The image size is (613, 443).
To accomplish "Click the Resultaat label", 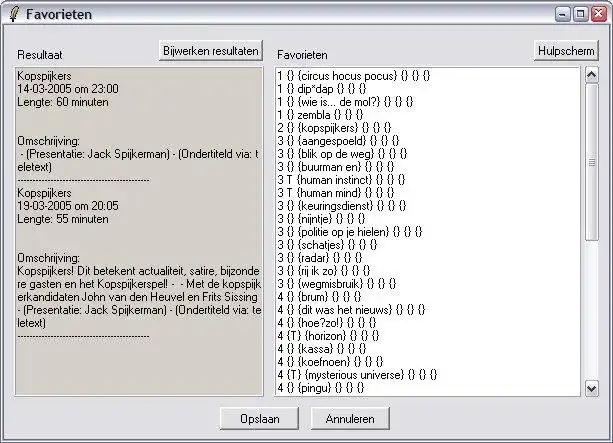I will 39,55.
